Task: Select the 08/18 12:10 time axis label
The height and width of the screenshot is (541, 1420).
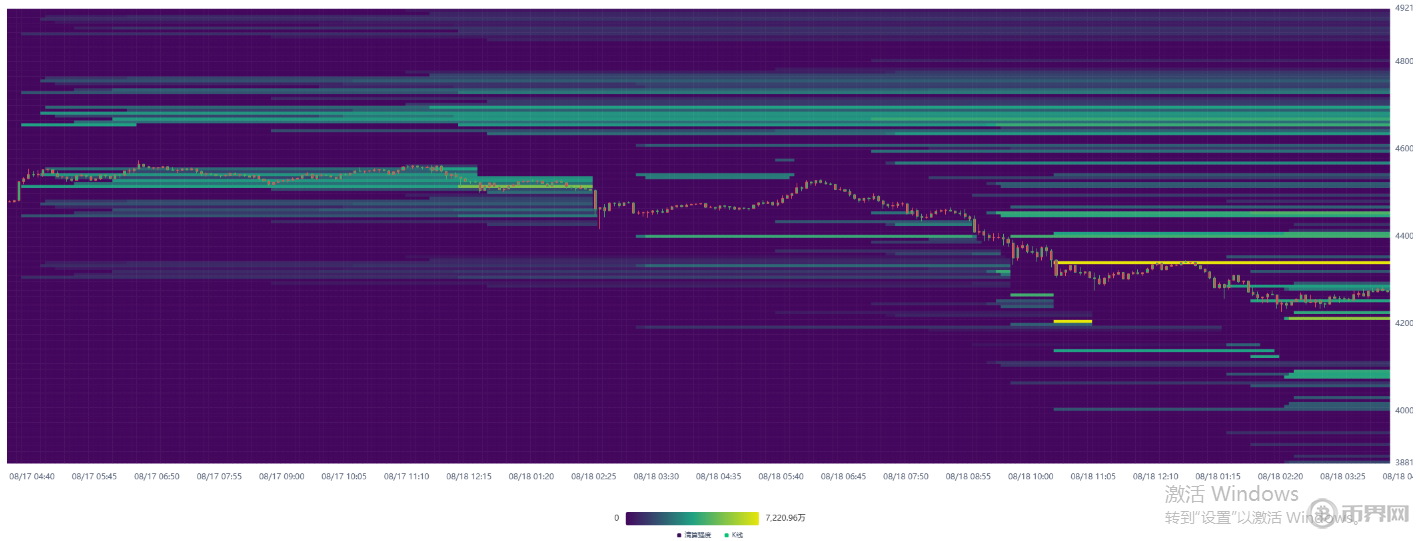Action: click(1155, 477)
